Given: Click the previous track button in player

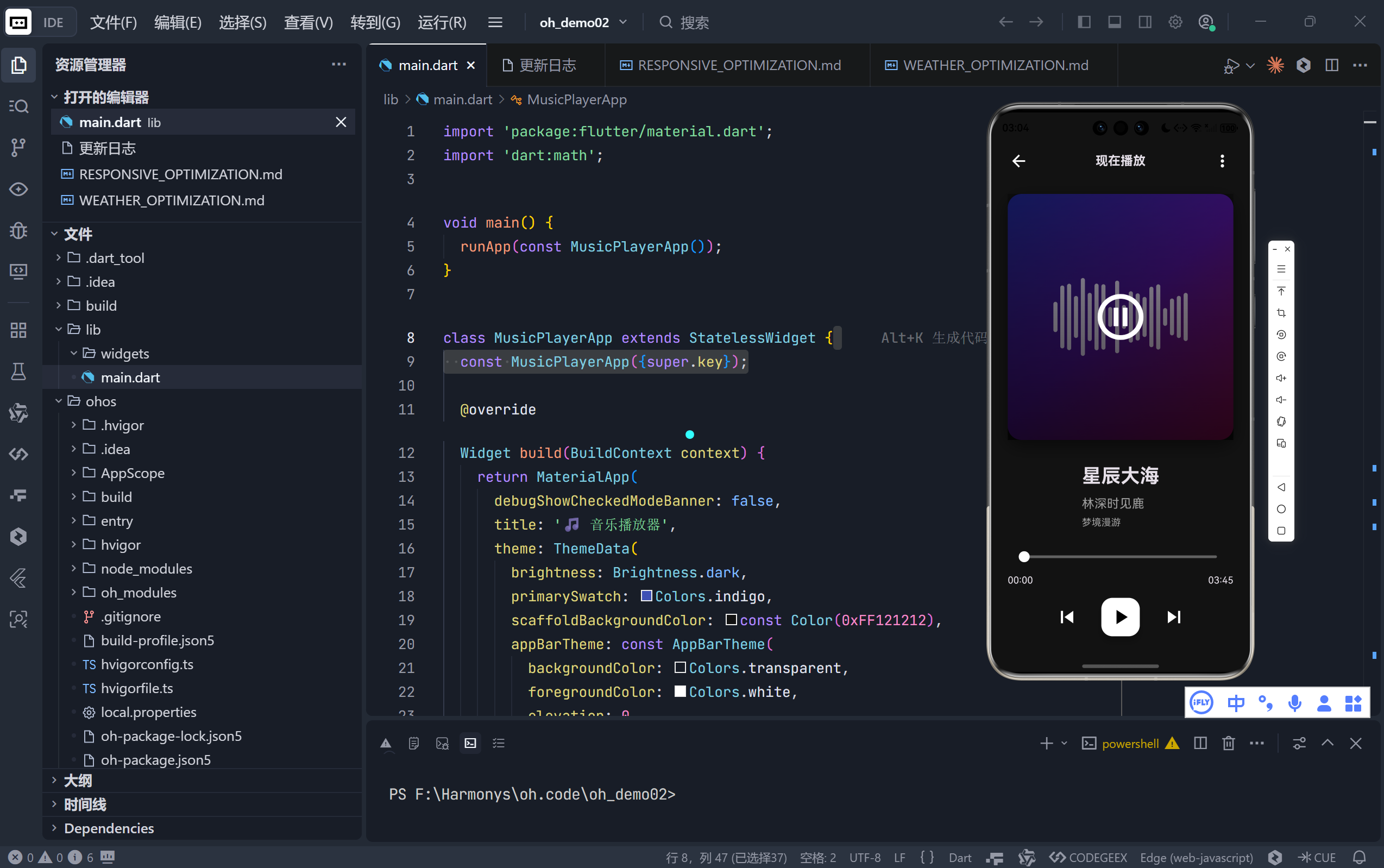Looking at the screenshot, I should click(x=1067, y=617).
